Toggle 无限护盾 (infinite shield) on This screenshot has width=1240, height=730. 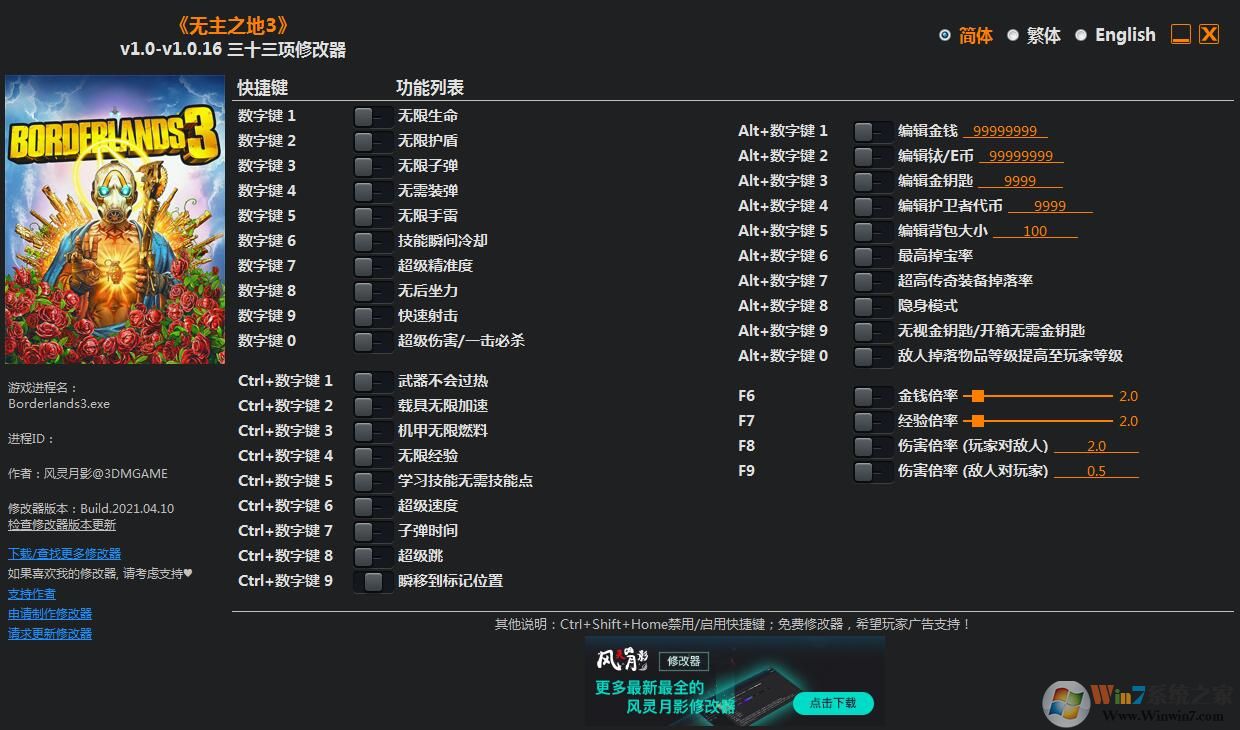(372, 140)
